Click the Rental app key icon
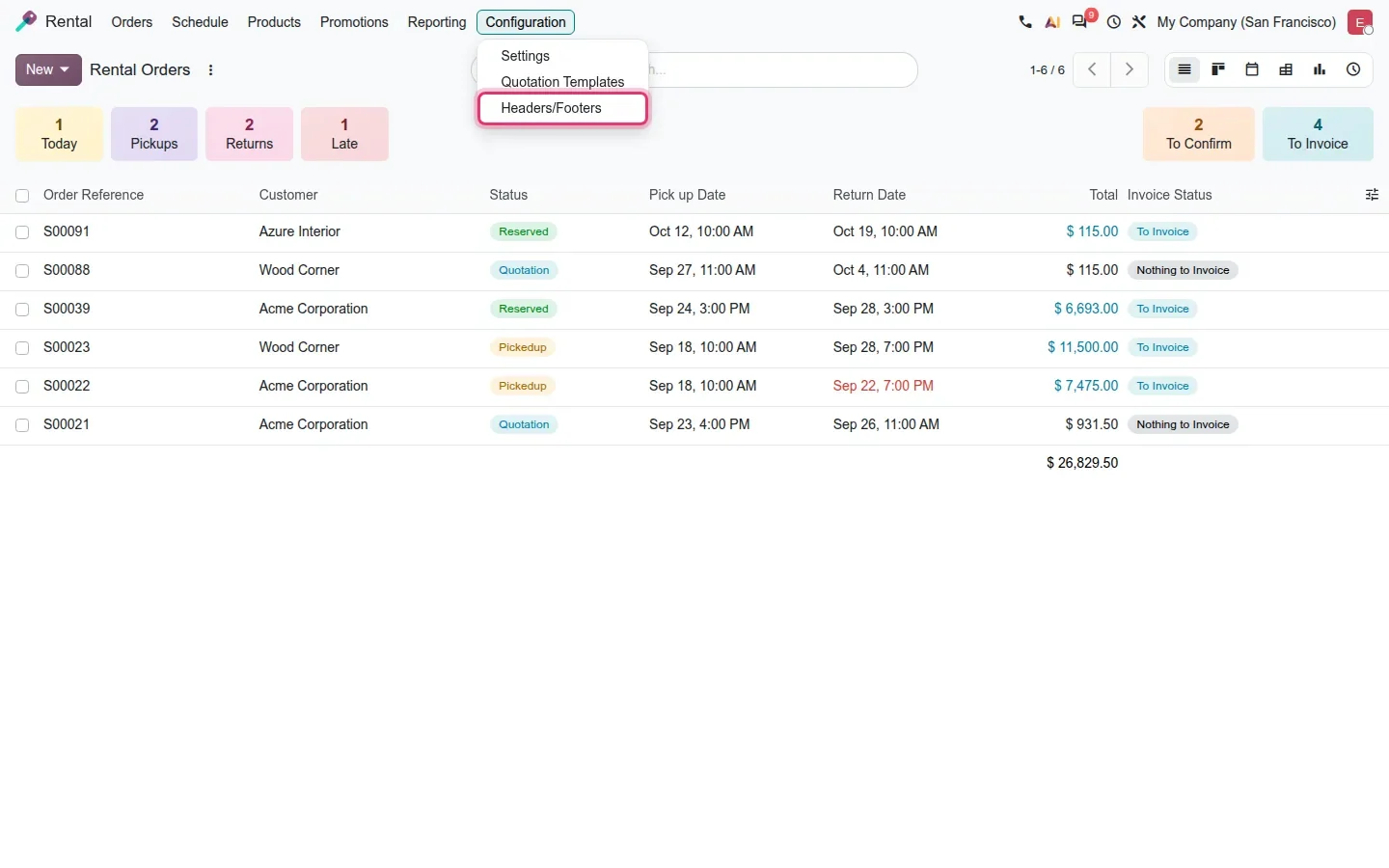The height and width of the screenshot is (868, 1389). click(x=26, y=21)
